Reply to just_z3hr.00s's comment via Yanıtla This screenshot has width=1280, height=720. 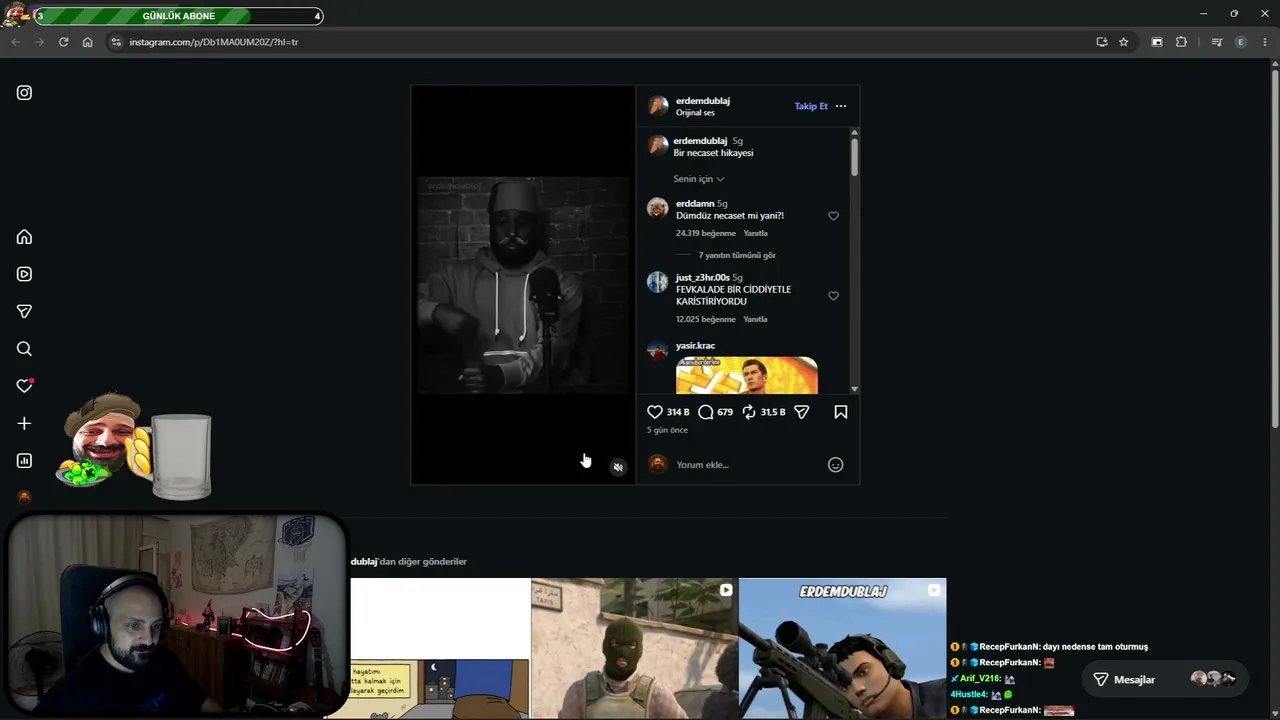pos(756,319)
